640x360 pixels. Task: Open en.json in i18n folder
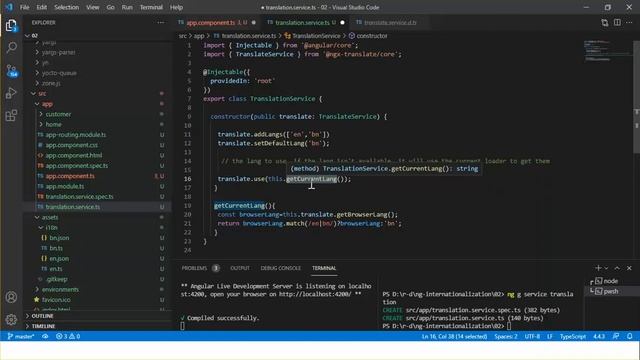pyautogui.click(x=59, y=258)
